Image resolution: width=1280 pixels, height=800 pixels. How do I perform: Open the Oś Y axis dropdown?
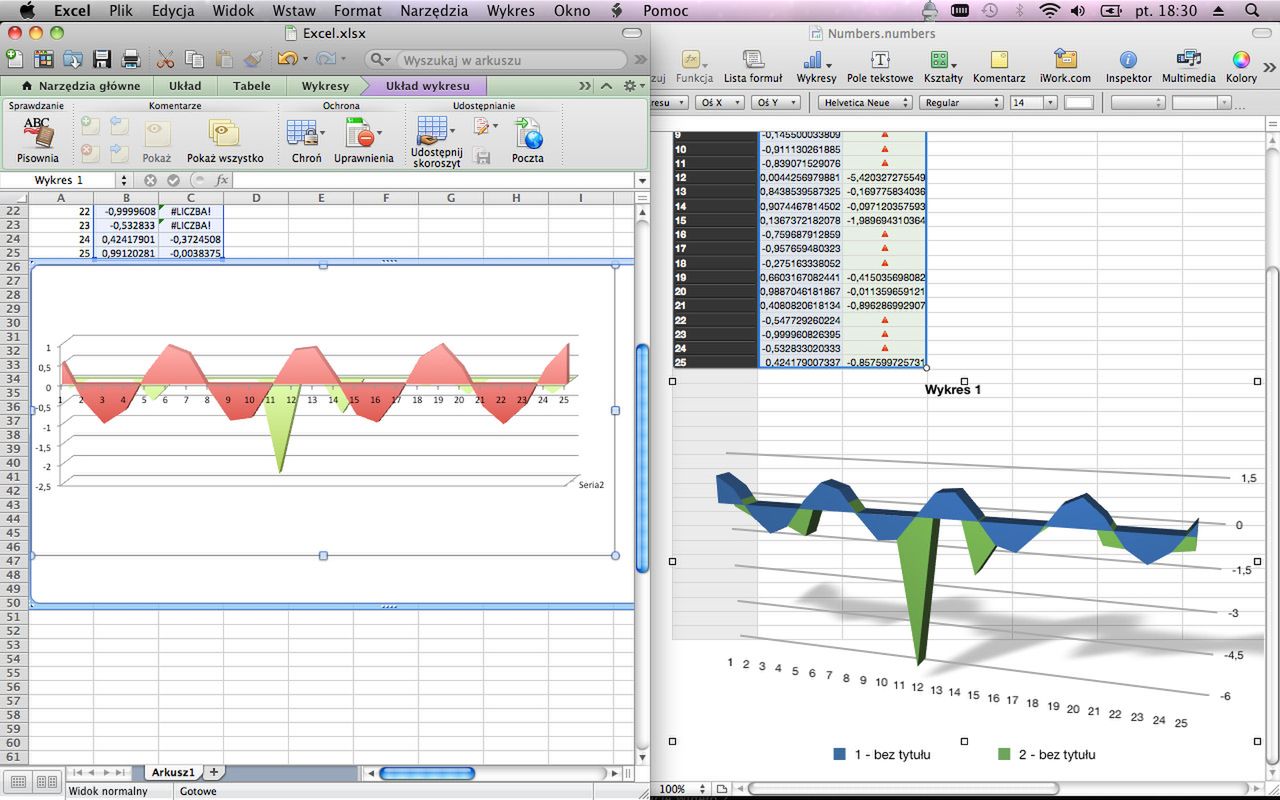(x=776, y=102)
